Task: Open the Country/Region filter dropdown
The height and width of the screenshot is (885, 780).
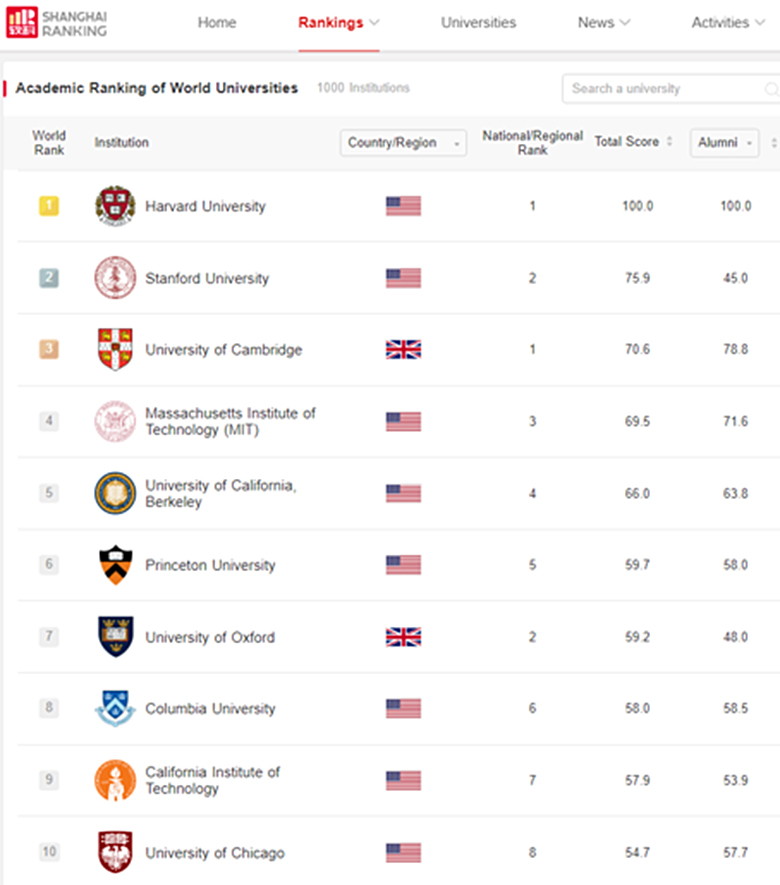Action: [403, 143]
